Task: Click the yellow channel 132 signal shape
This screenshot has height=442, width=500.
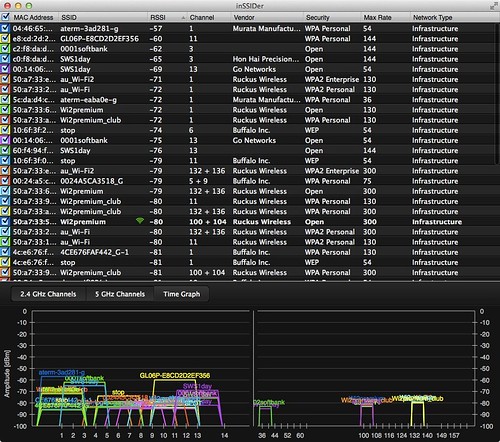Action: pos(418,414)
